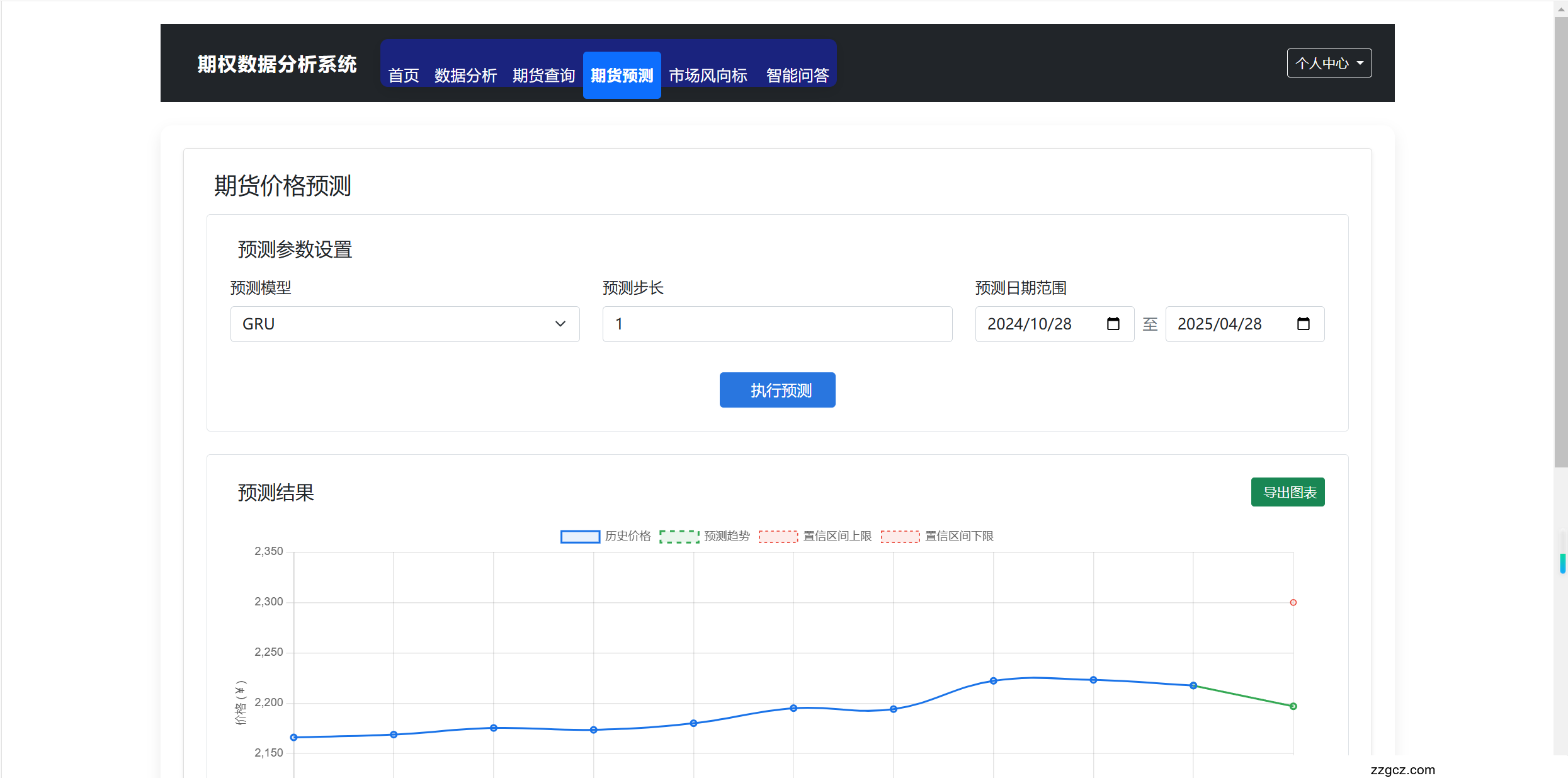Select the 期货预测 tab
Screen dimensions: 1568x778
[622, 76]
